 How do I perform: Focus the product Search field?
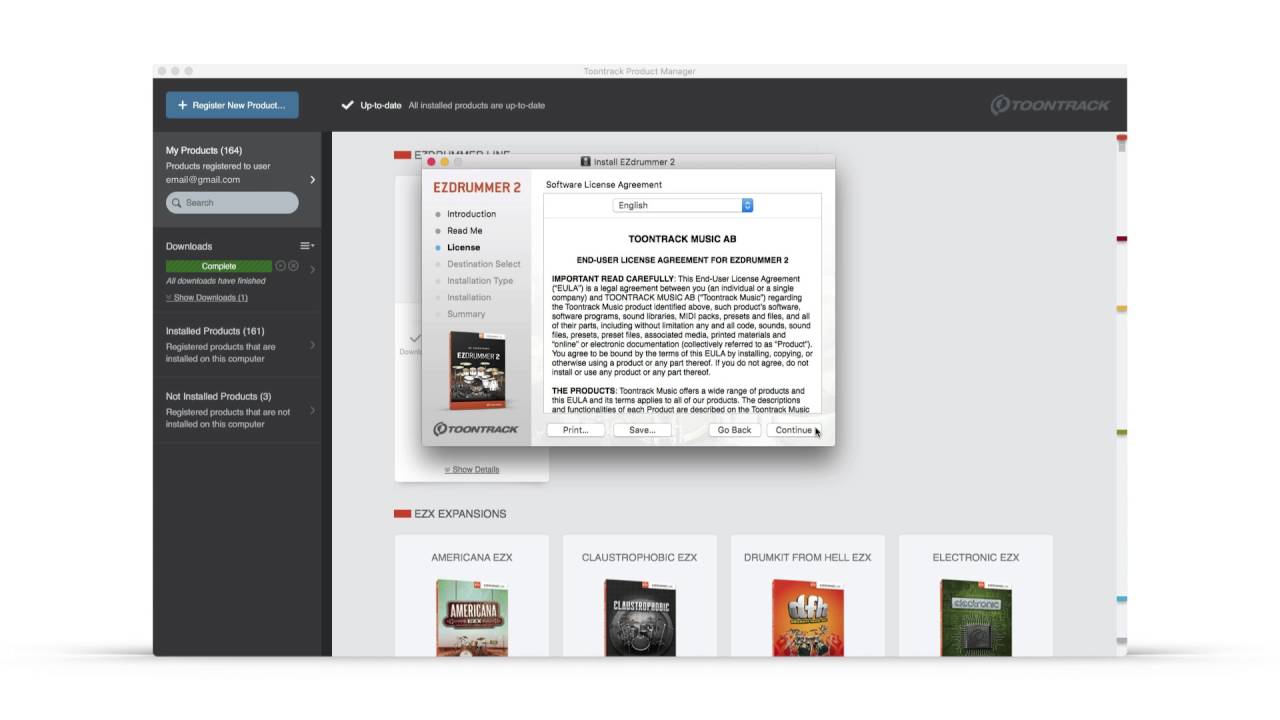pos(232,202)
